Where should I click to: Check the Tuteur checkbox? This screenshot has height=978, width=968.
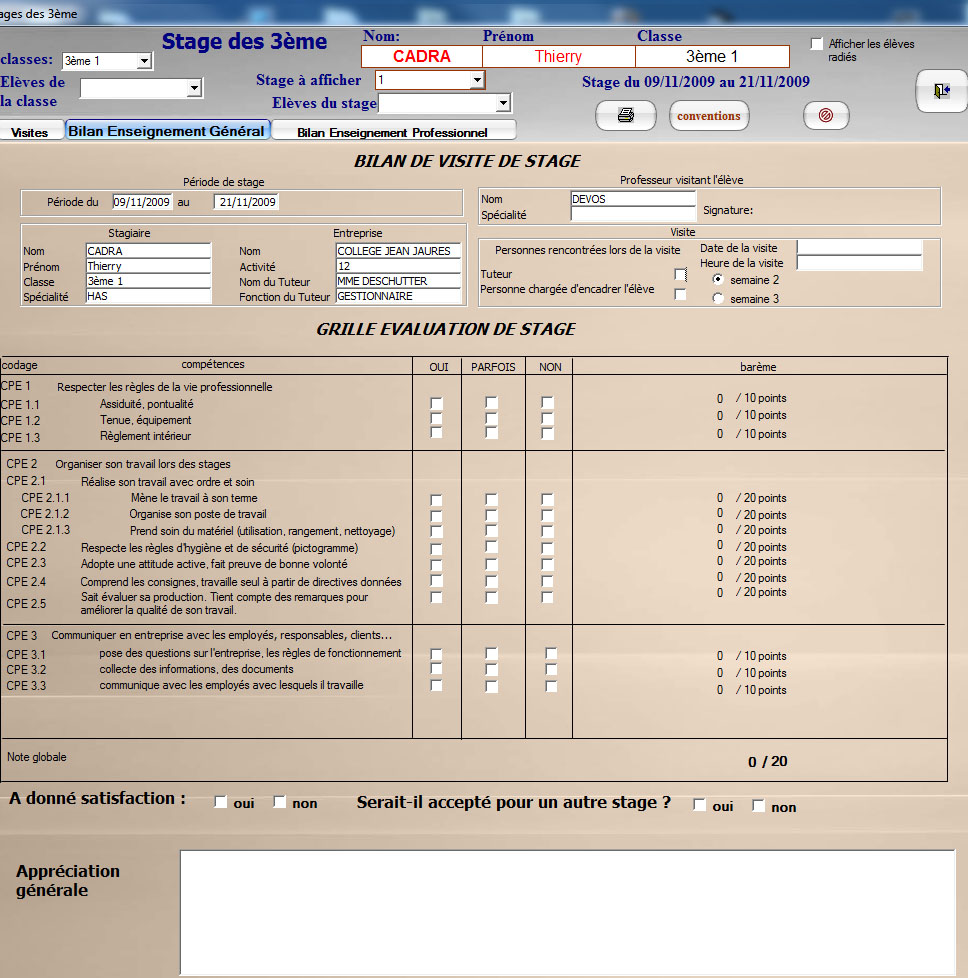pos(681,274)
